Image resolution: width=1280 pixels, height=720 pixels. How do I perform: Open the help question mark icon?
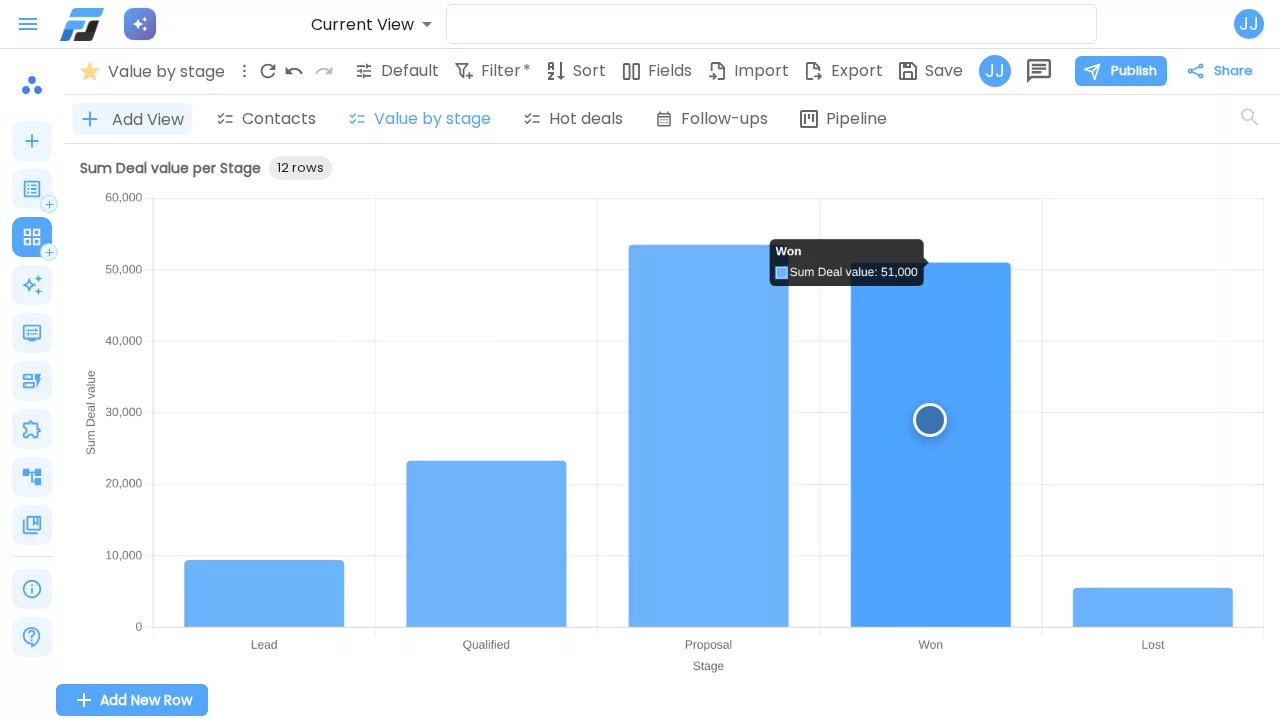[x=32, y=637]
